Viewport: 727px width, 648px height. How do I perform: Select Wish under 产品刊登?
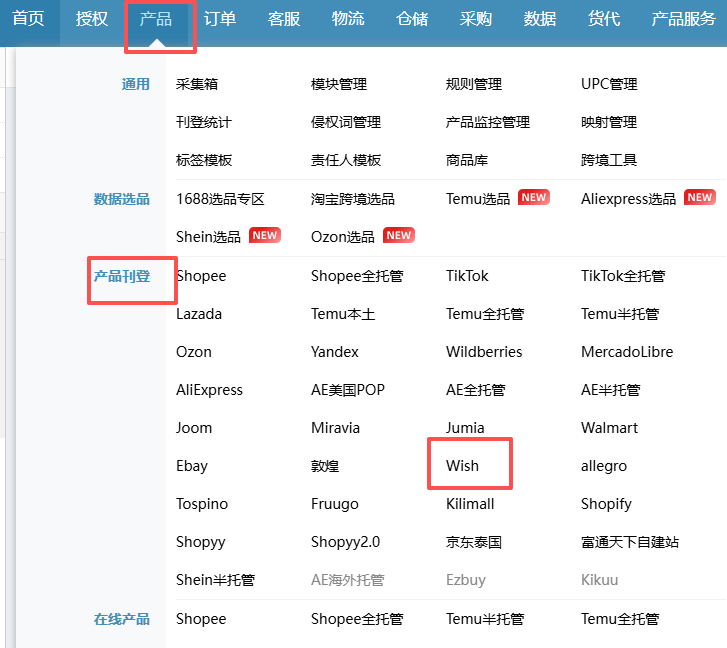pos(462,466)
